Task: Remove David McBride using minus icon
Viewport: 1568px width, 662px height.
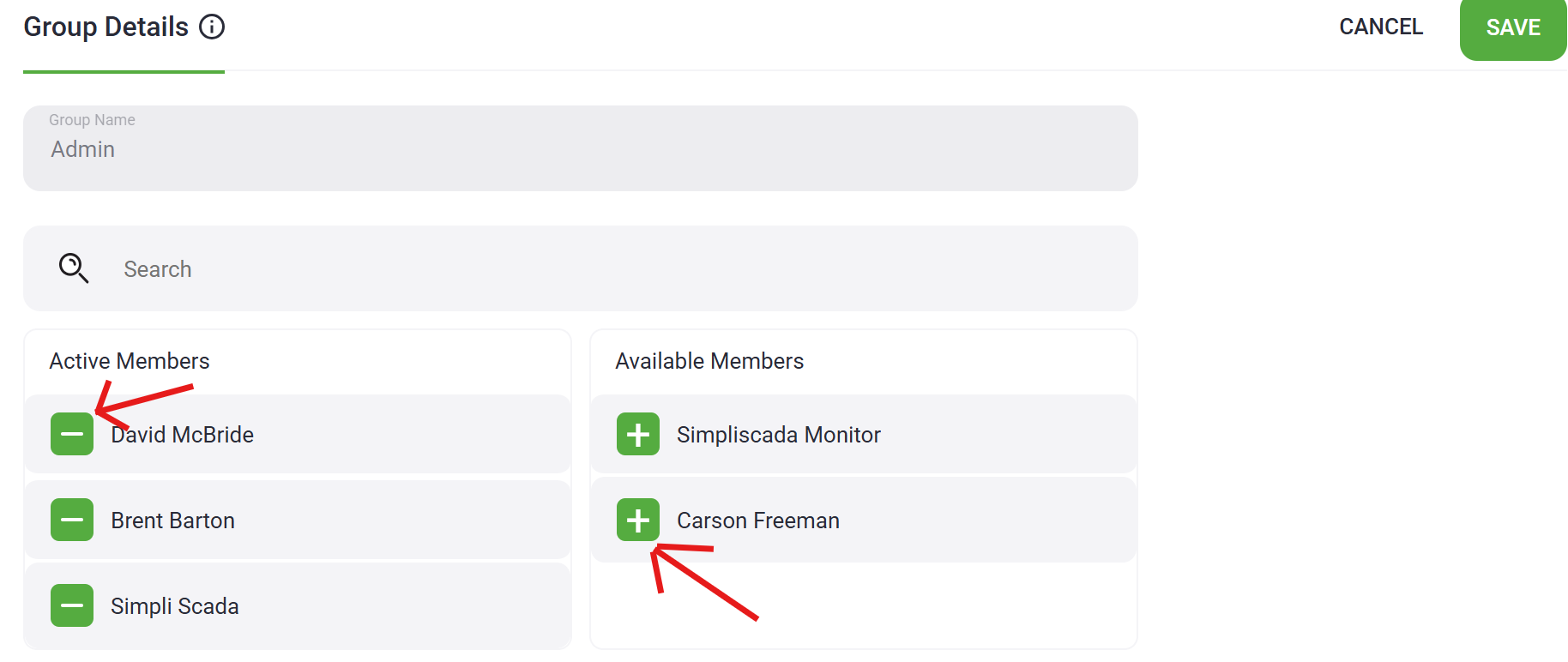Action: pyautogui.click(x=72, y=434)
